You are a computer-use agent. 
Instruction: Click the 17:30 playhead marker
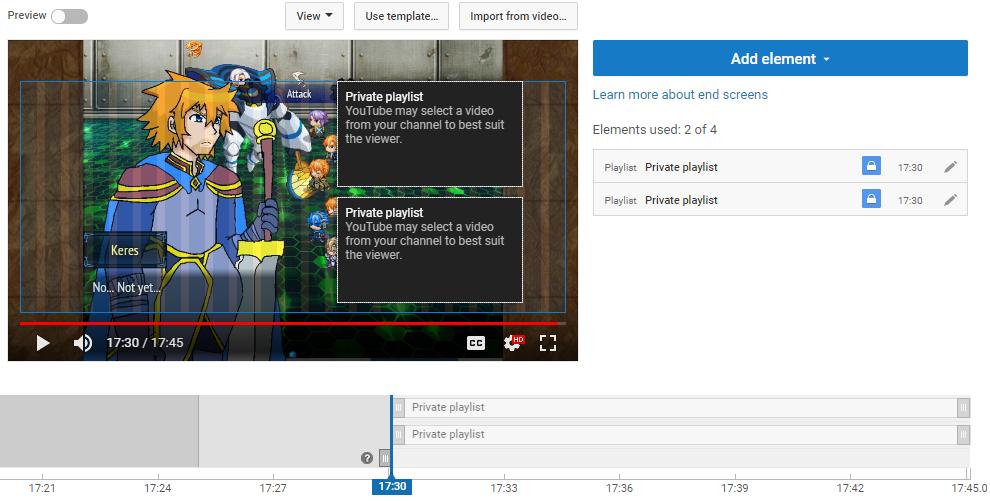coord(392,486)
